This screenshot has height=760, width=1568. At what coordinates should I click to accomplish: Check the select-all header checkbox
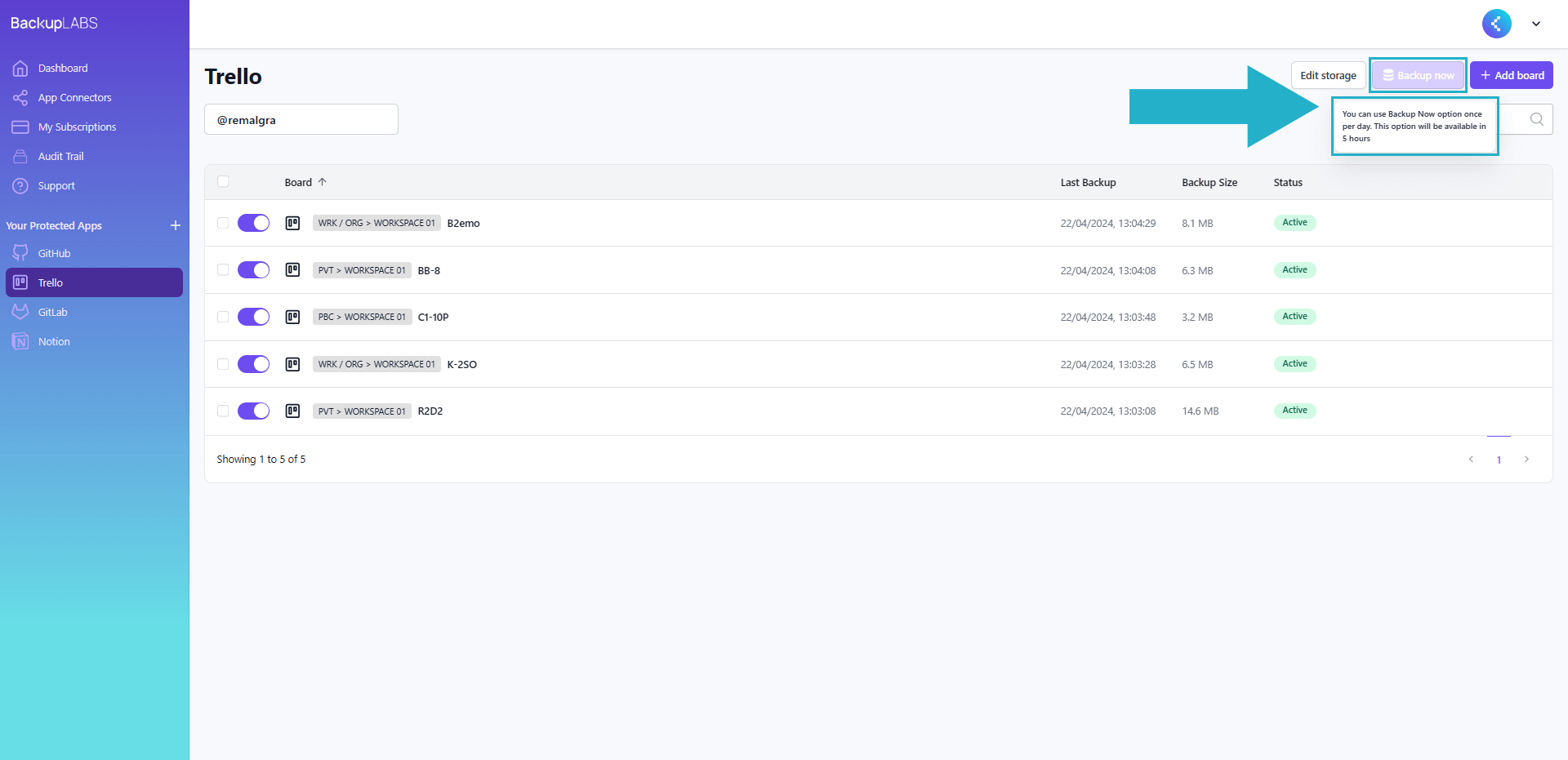(223, 181)
